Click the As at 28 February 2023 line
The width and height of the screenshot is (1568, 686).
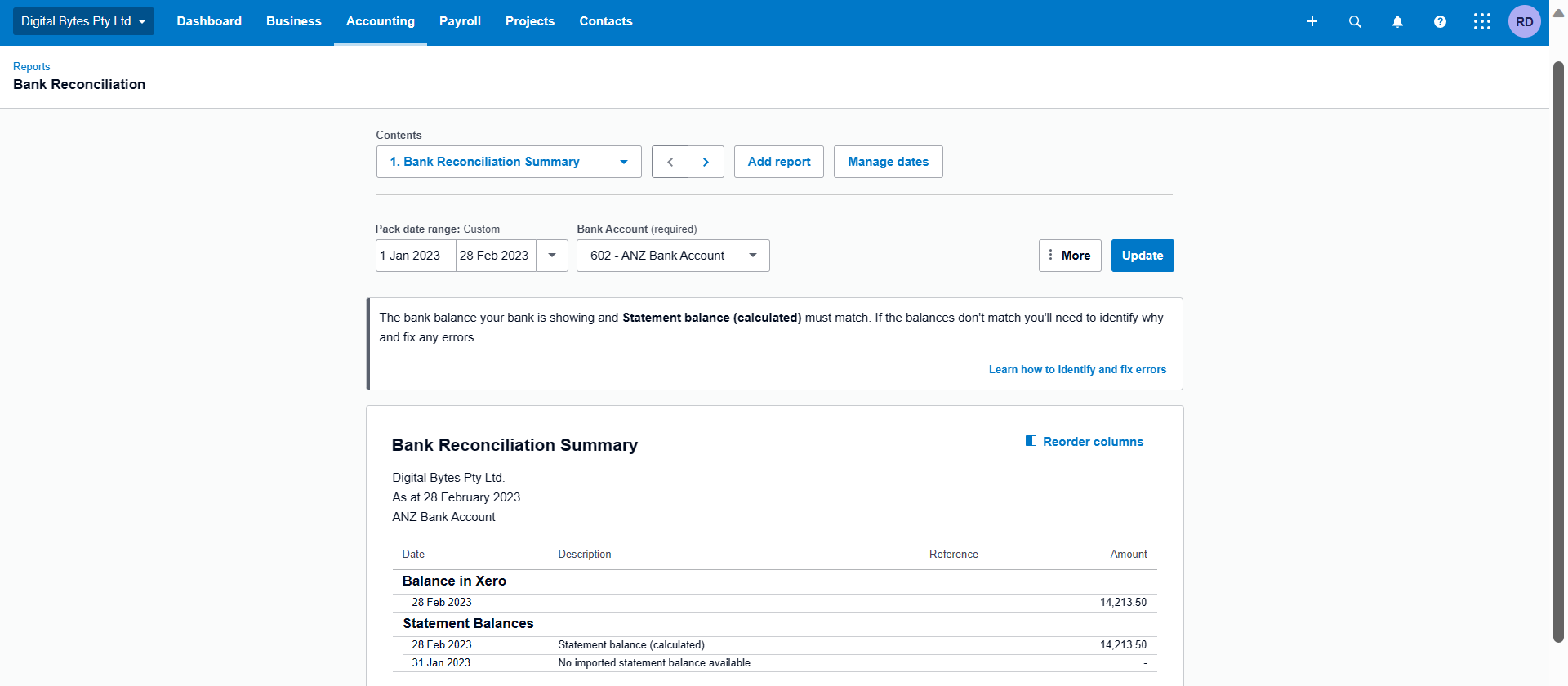456,497
